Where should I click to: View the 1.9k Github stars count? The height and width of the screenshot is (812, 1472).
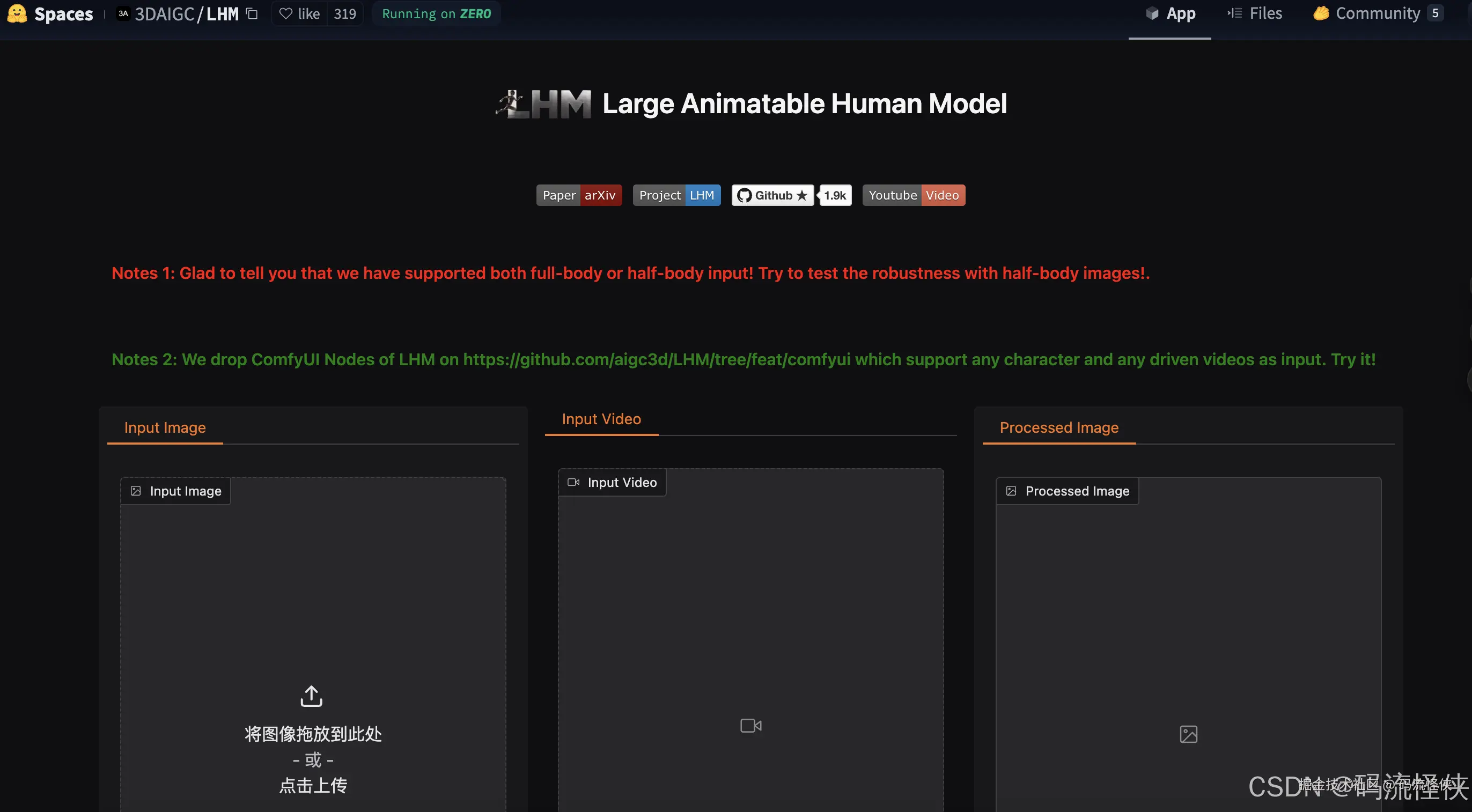pyautogui.click(x=835, y=195)
